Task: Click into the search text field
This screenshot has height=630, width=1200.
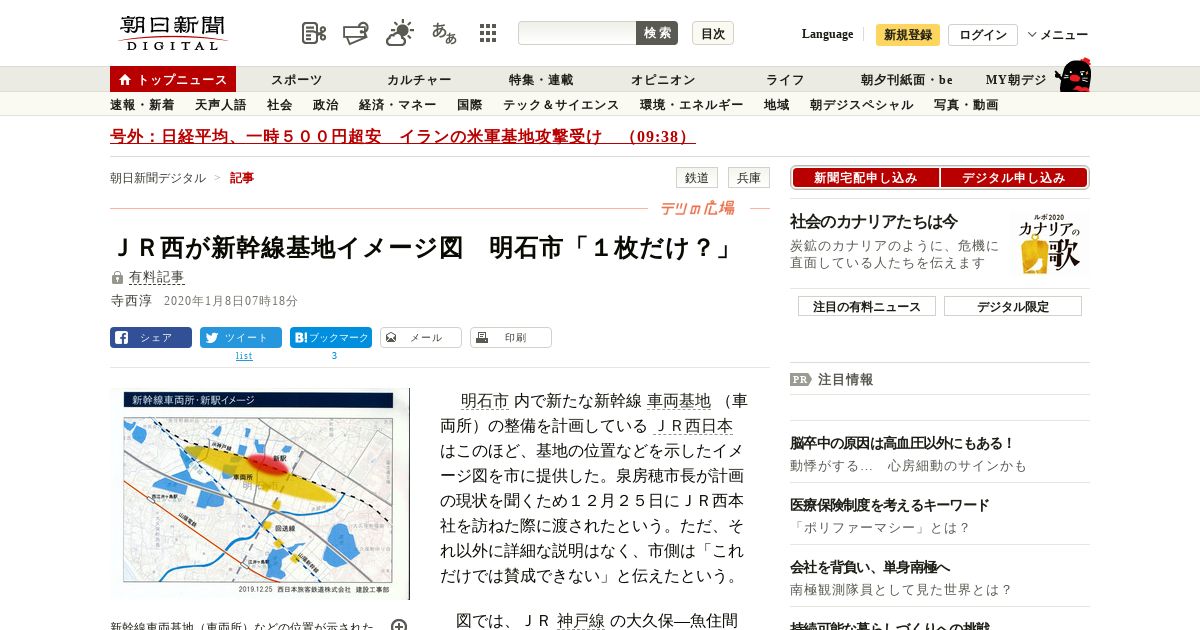Action: tap(577, 33)
